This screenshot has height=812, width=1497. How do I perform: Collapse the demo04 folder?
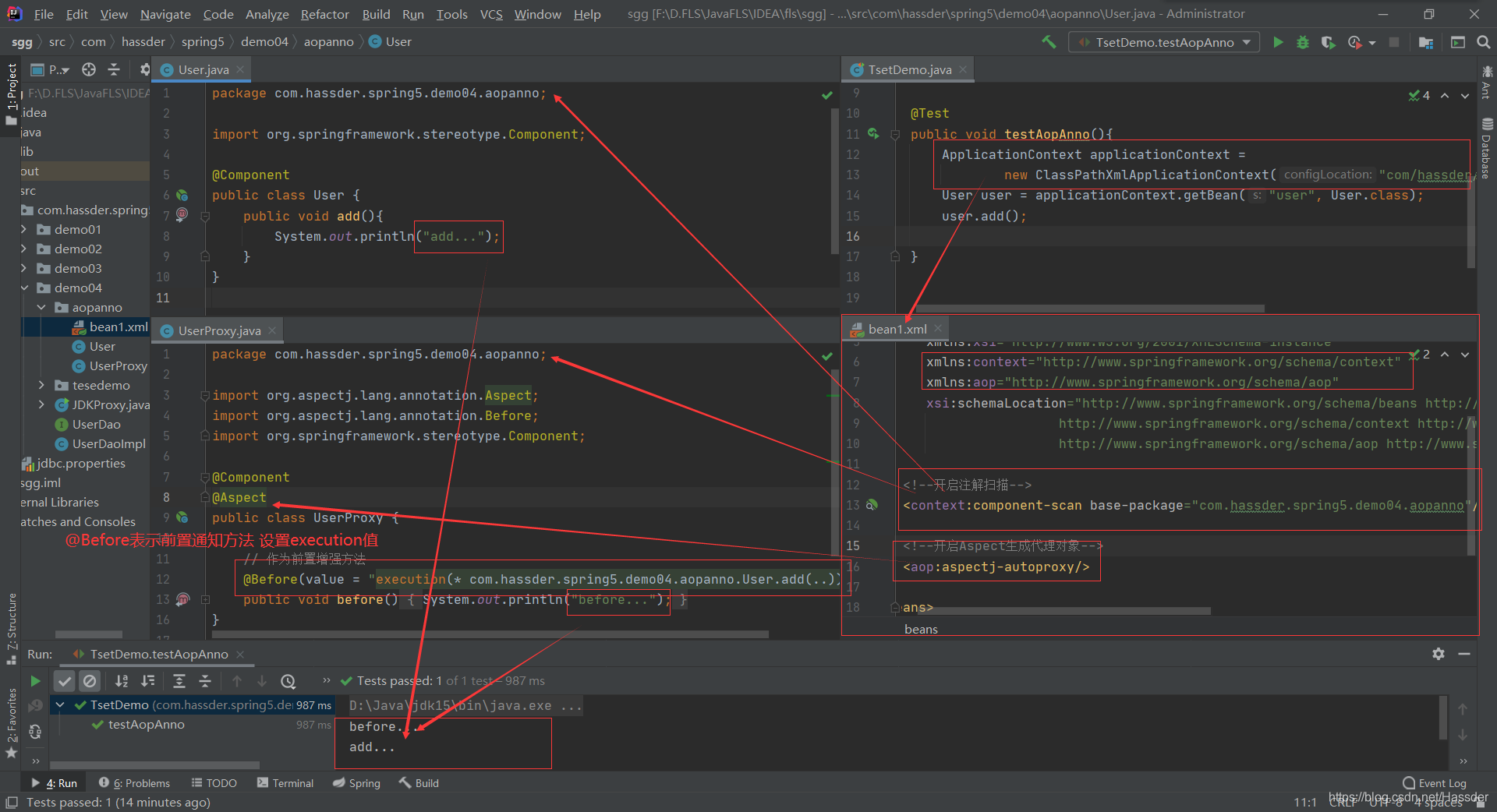tap(24, 288)
